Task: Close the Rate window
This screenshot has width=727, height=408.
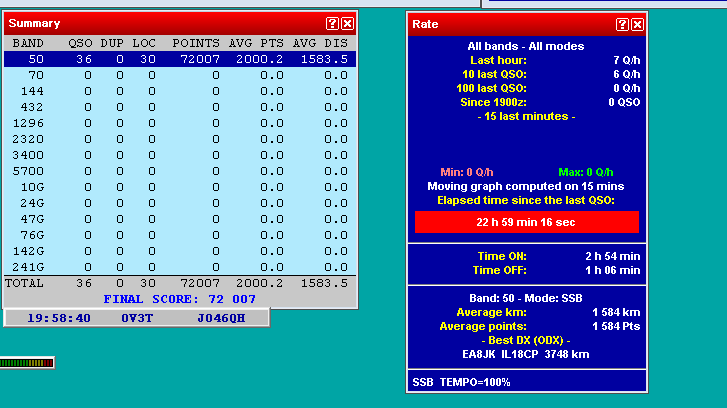Action: pos(638,25)
